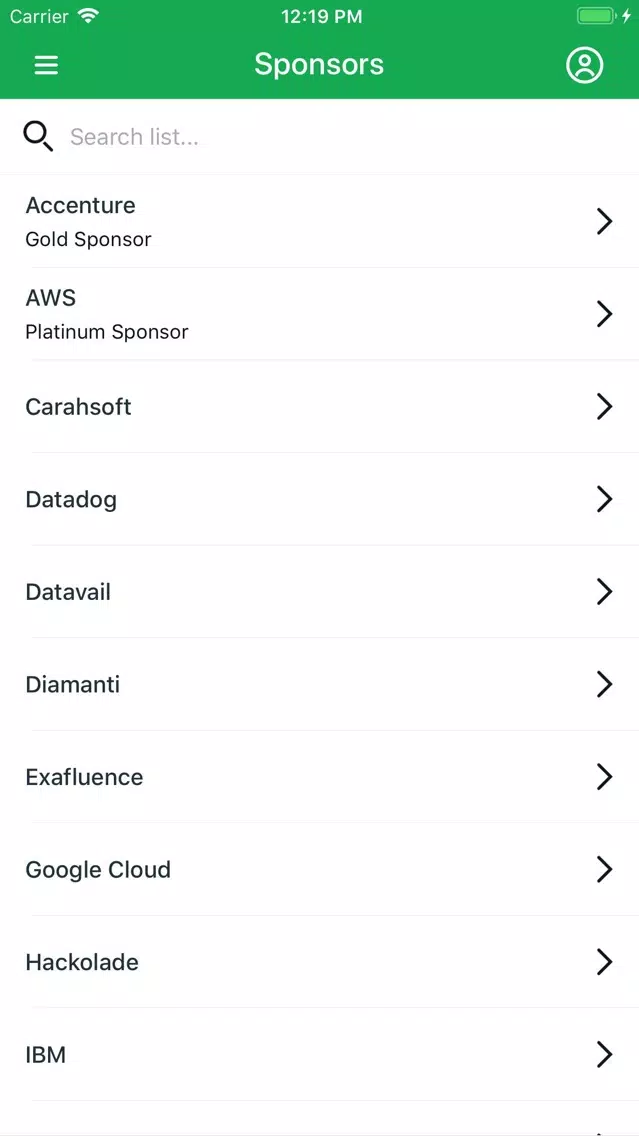Viewport: 639px width, 1136px height.
Task: Open the IBM sponsor name
Action: (x=46, y=1054)
